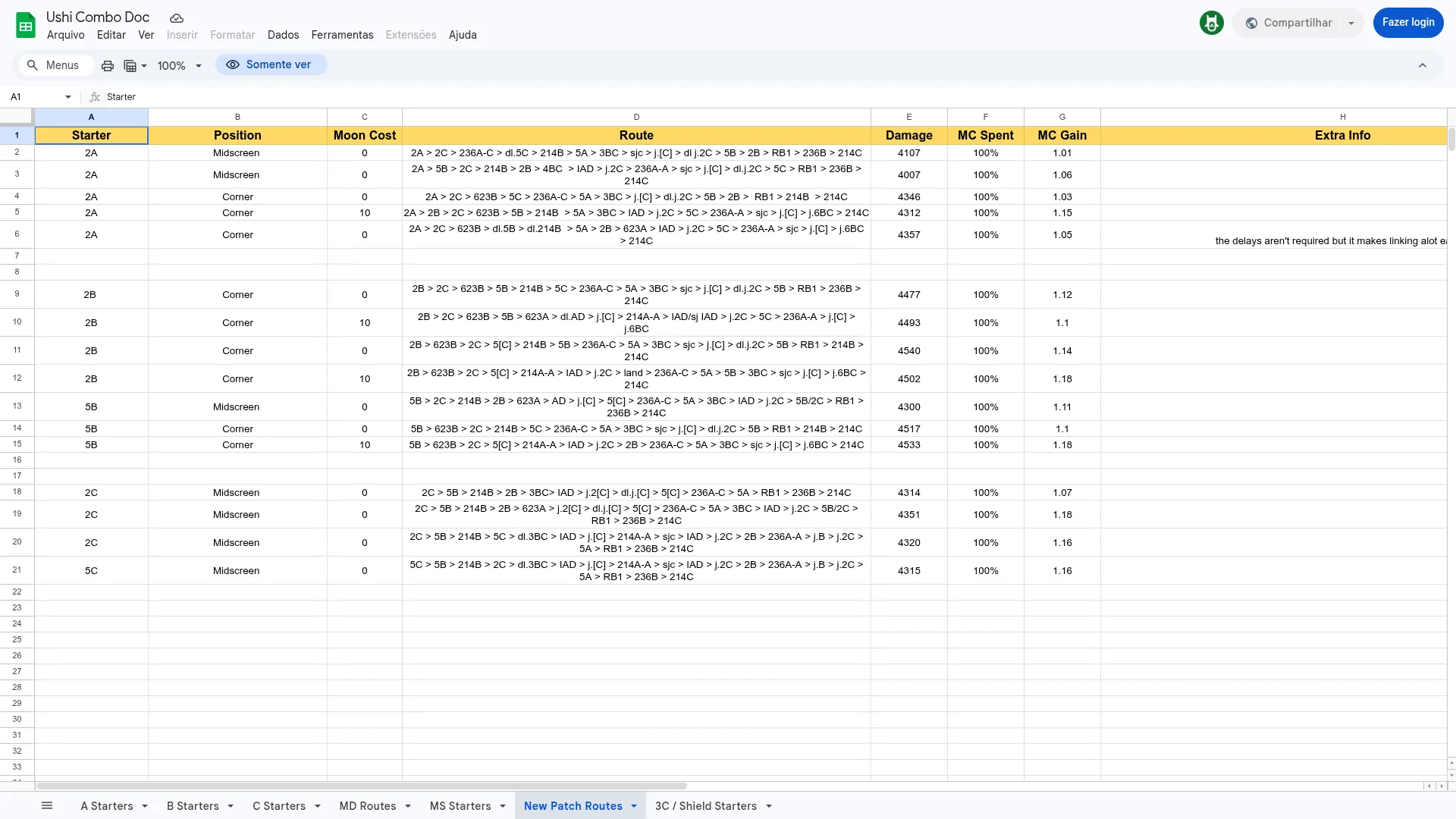Open the A1 name box dropdown
Screen dimensions: 1456x819
pyautogui.click(x=68, y=97)
